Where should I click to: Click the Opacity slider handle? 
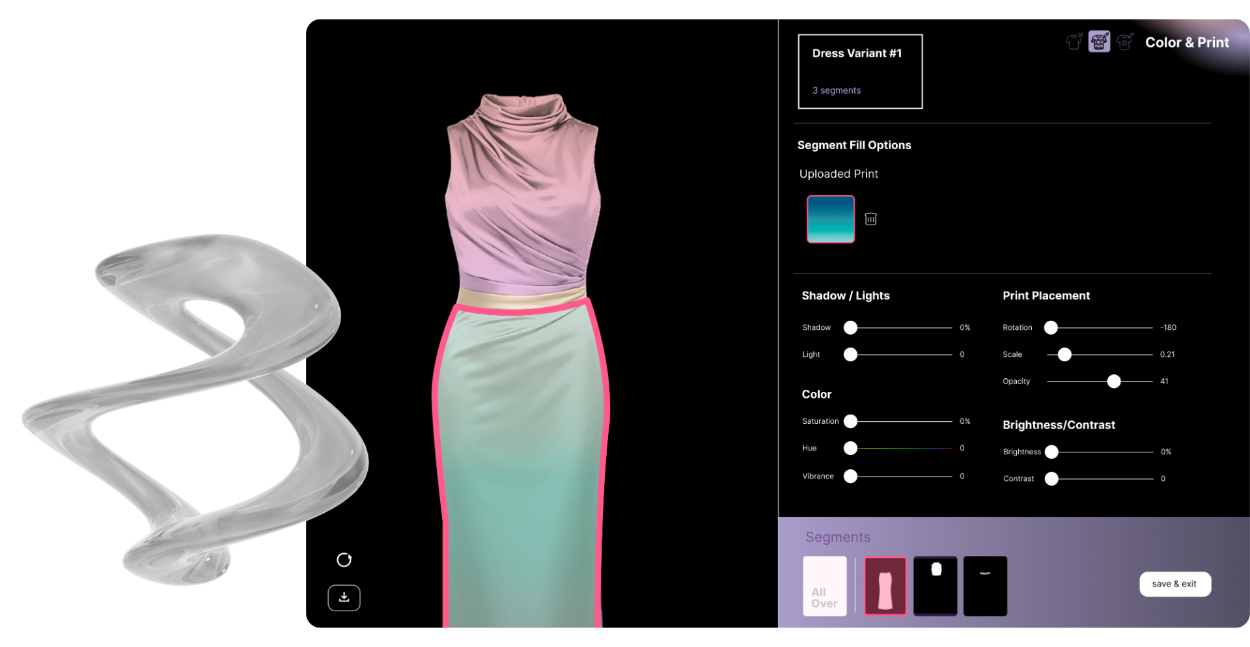coord(1114,381)
